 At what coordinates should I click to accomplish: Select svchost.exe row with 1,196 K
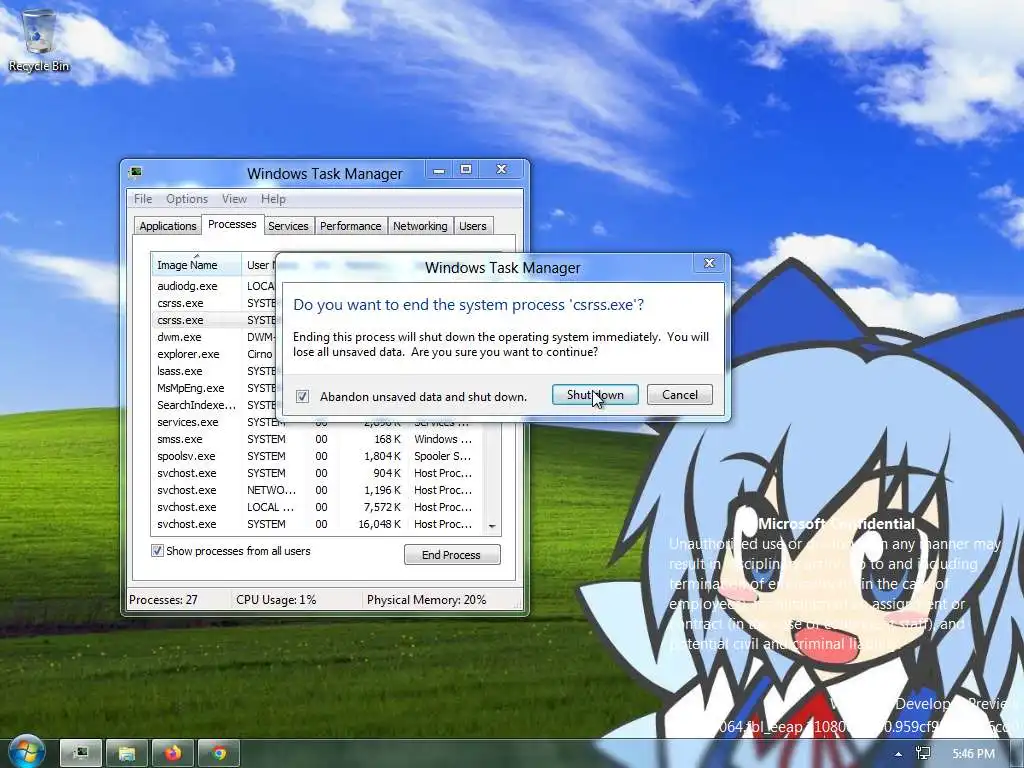click(x=319, y=490)
